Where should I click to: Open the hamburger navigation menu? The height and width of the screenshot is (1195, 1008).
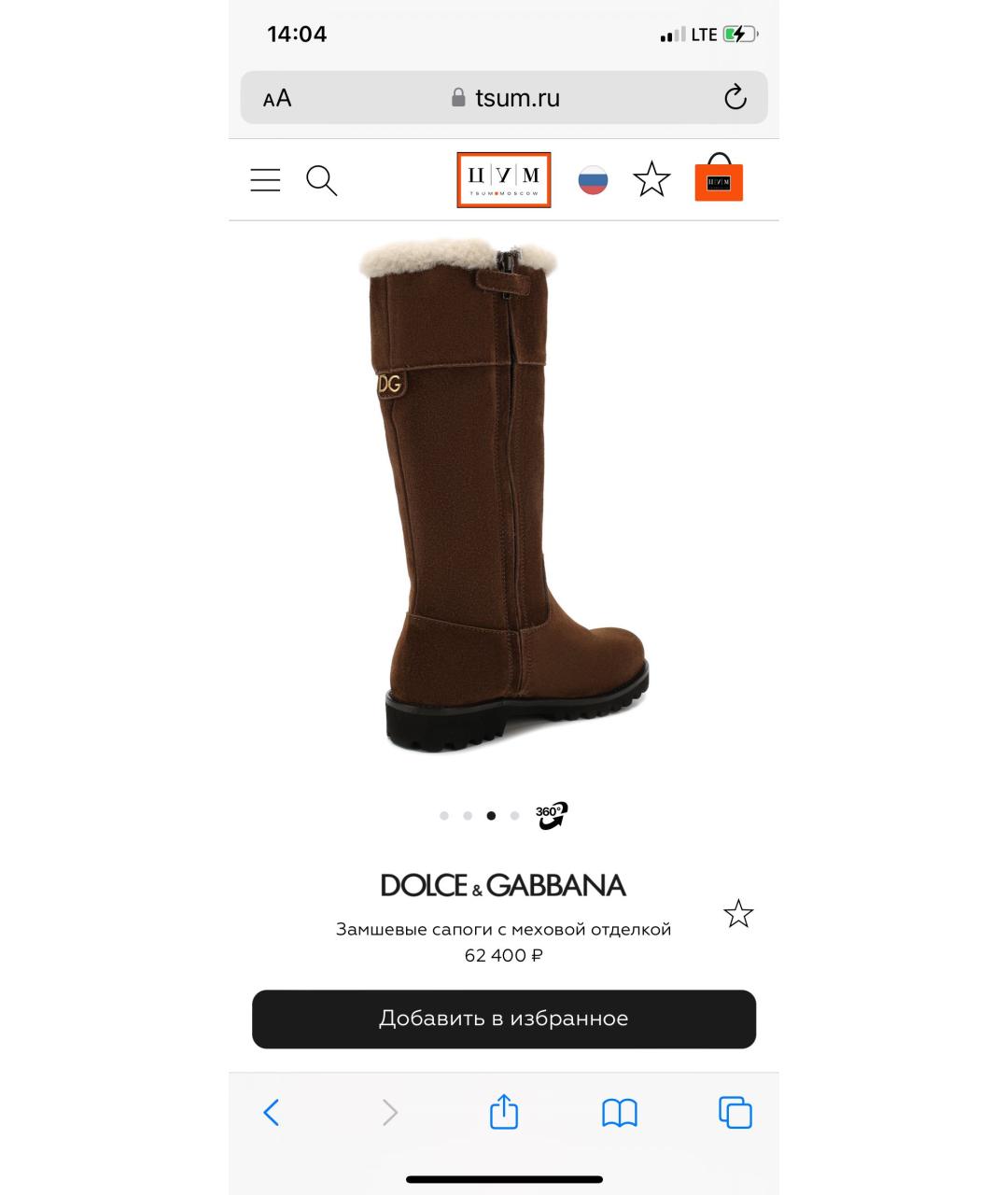coord(265,180)
